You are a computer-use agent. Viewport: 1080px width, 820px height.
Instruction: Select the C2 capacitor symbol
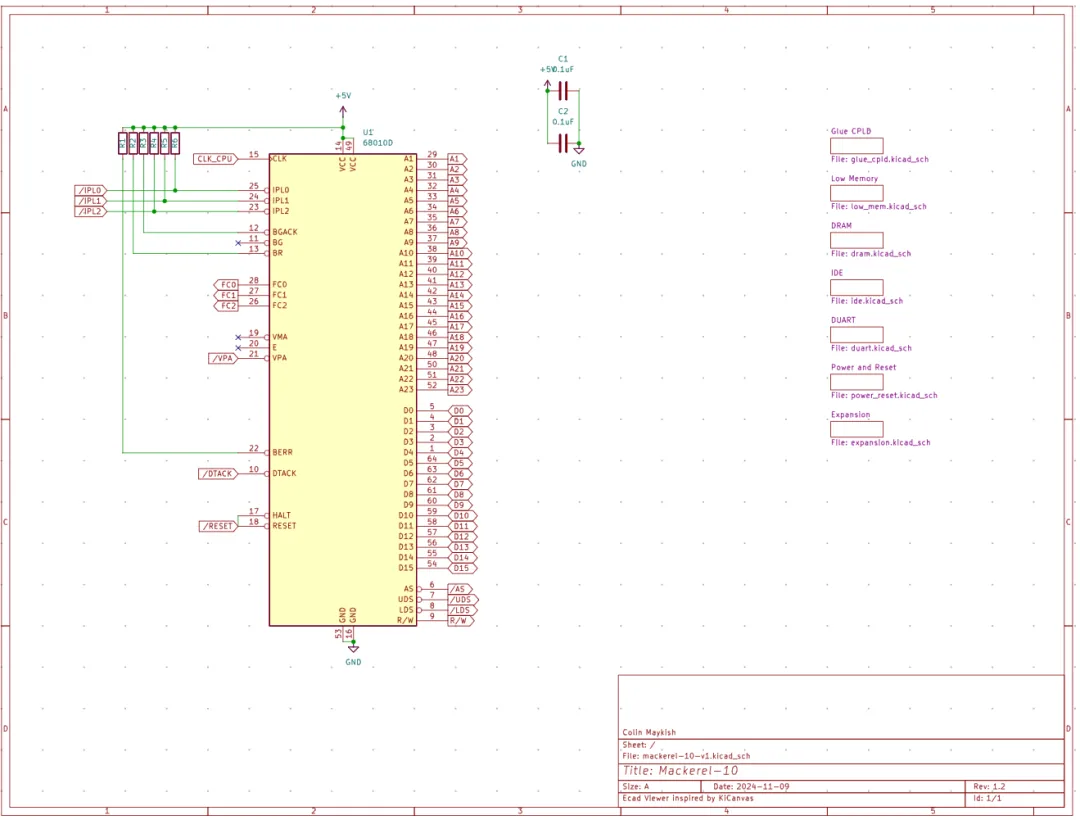pyautogui.click(x=563, y=143)
